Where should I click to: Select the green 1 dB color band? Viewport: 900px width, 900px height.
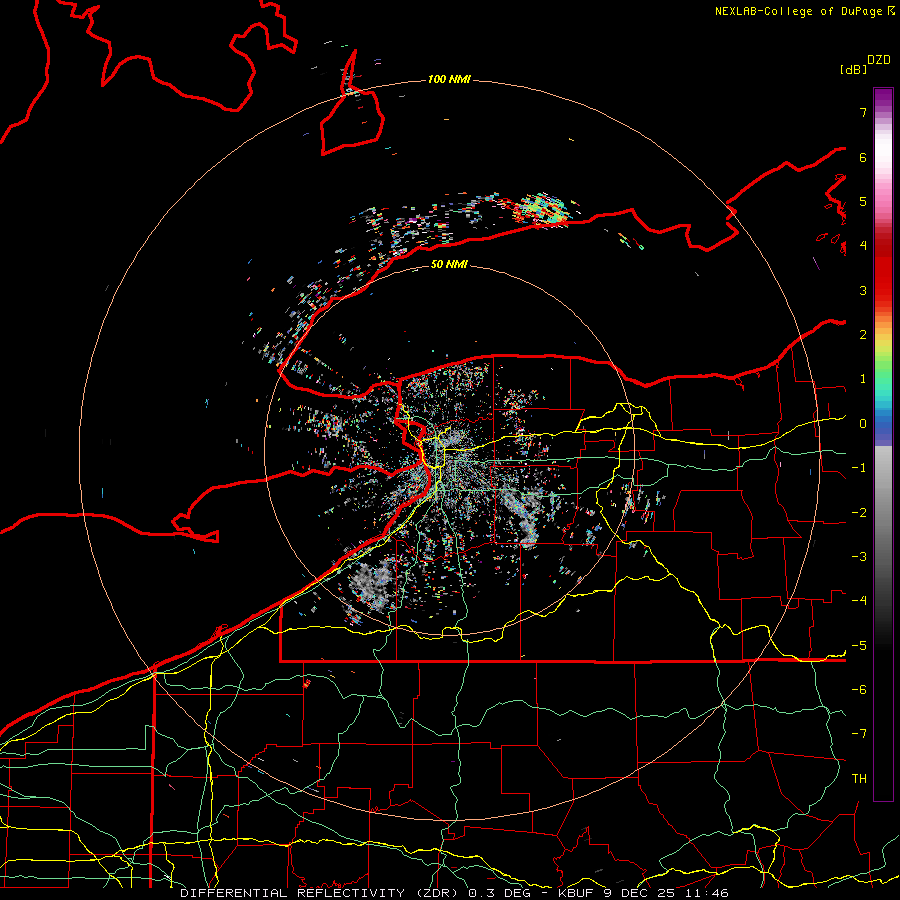tap(883, 379)
